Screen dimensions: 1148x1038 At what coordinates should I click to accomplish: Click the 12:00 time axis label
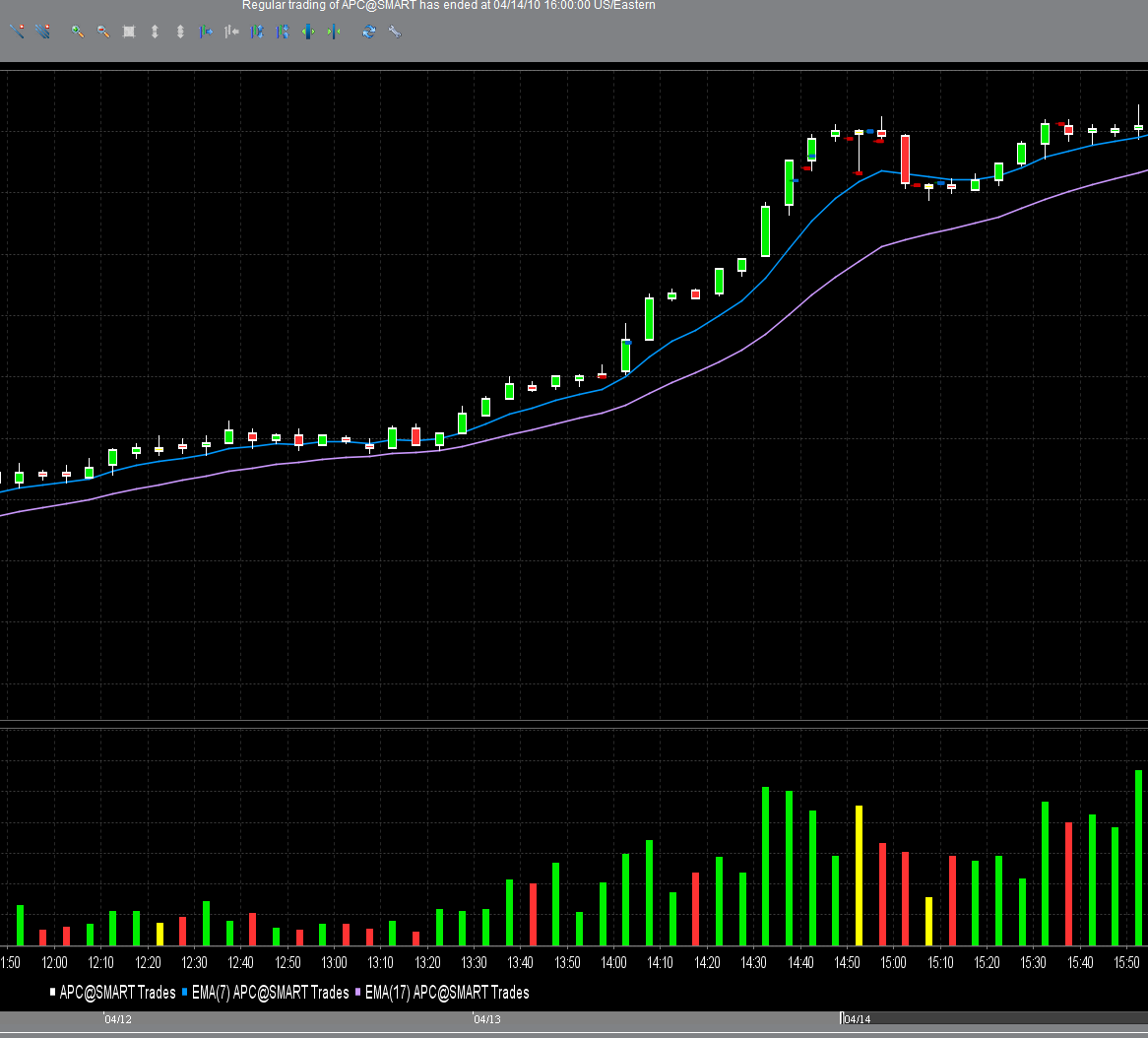coord(54,962)
